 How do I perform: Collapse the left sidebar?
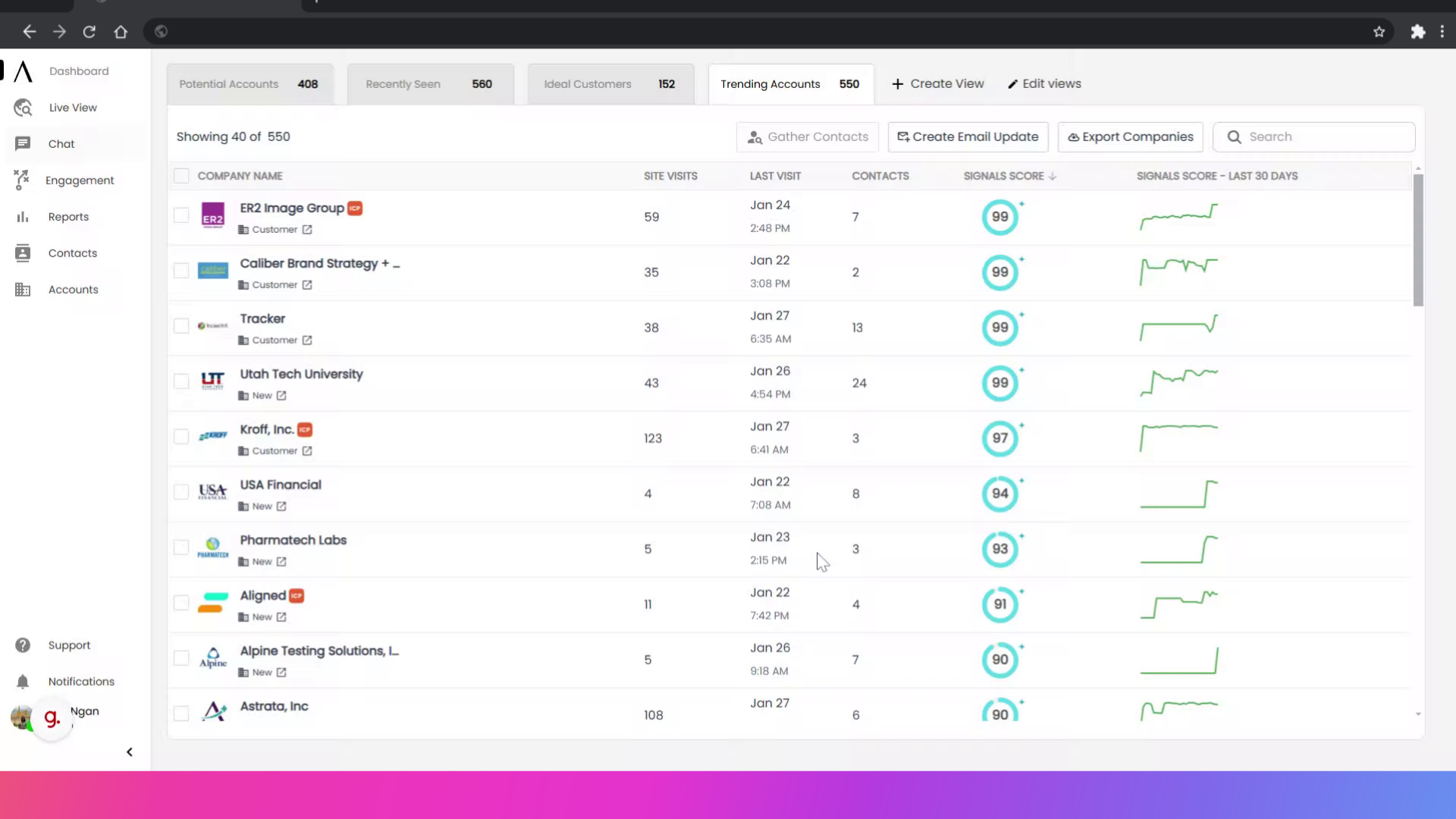point(129,752)
